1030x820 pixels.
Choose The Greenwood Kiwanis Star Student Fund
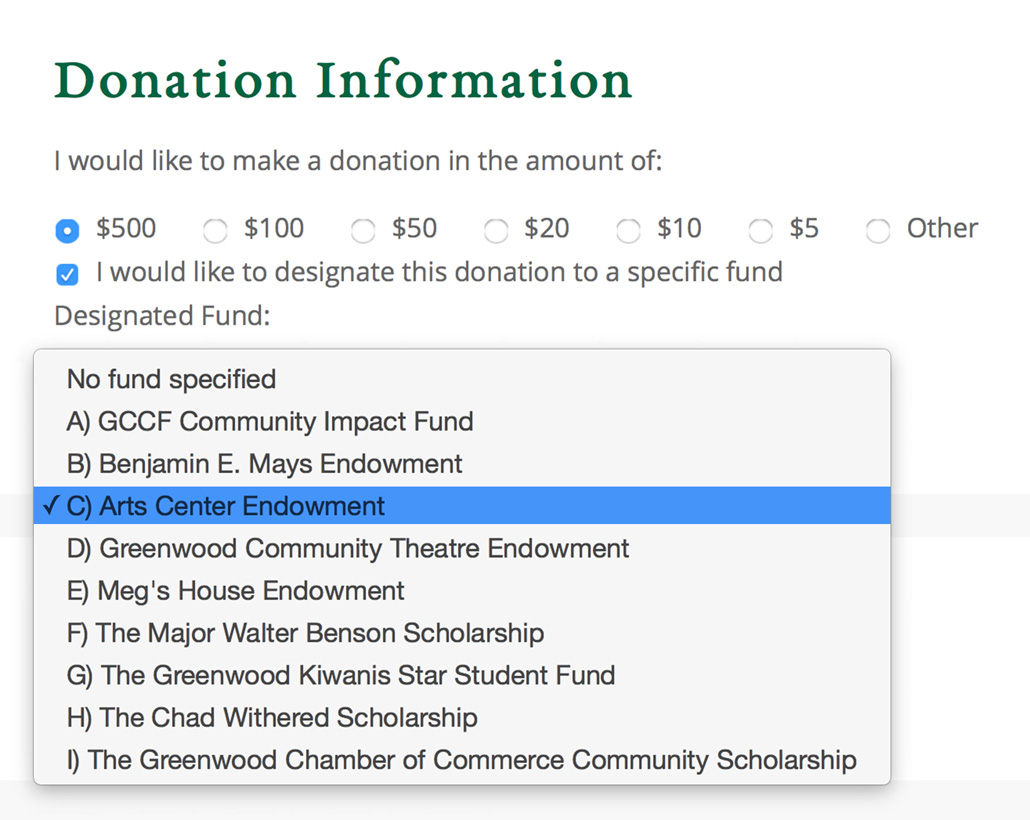tap(462, 675)
